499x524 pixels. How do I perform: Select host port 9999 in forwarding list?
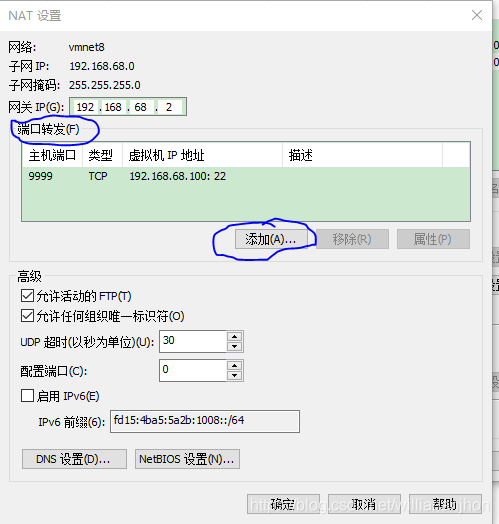point(41,176)
